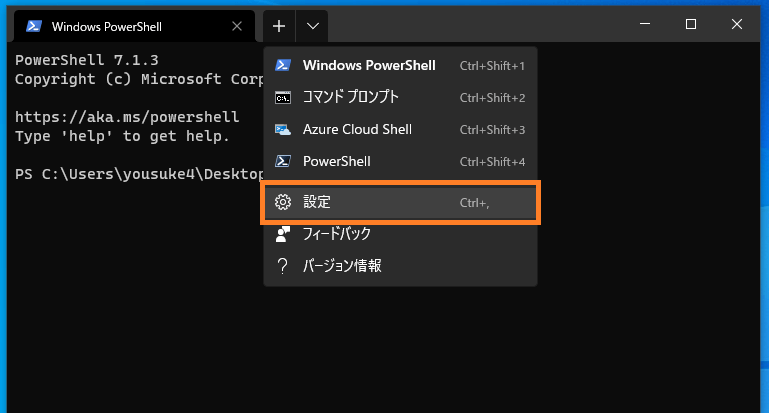The height and width of the screenshot is (413, 769).
Task: Collapse the profile dropdown chevron
Action: 312,26
